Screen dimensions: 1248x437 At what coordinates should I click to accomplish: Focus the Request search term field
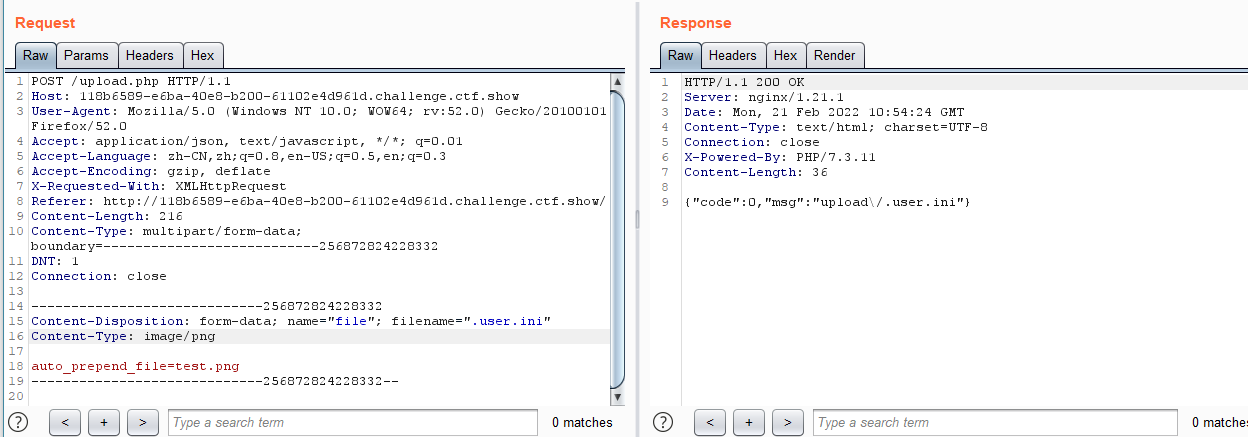pos(353,422)
